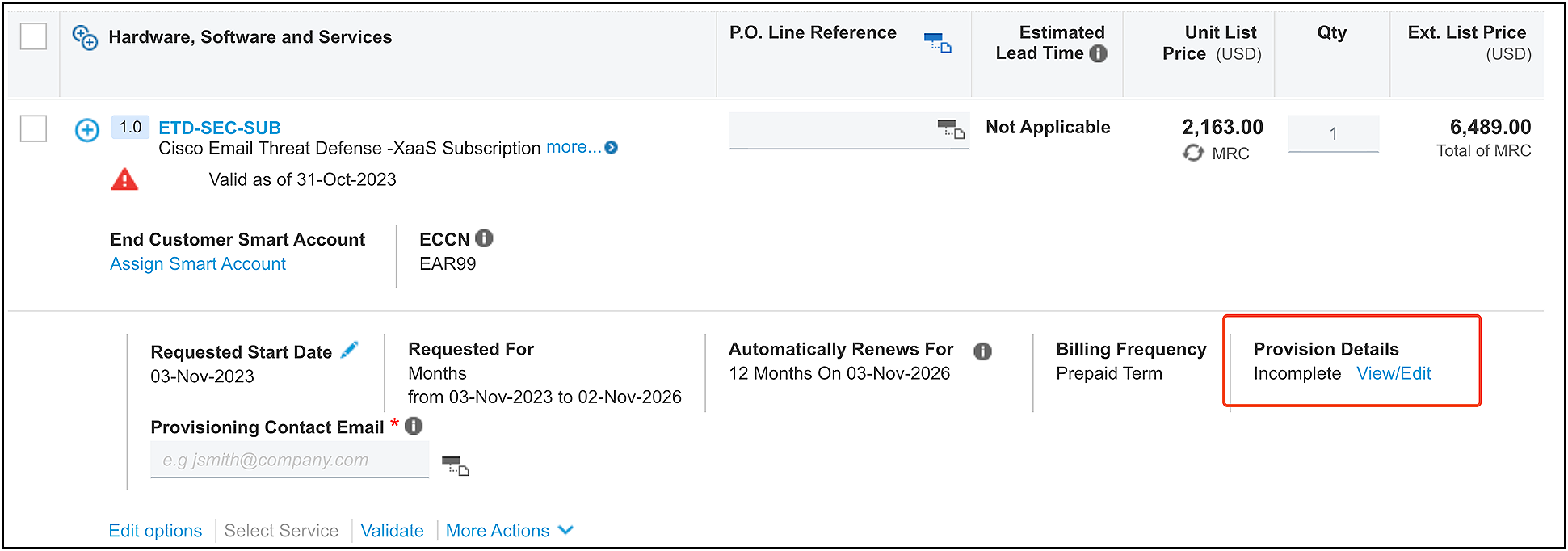The width and height of the screenshot is (1568, 551).
Task: Edit the Requested Start Date via pencil icon
Action: click(x=351, y=351)
